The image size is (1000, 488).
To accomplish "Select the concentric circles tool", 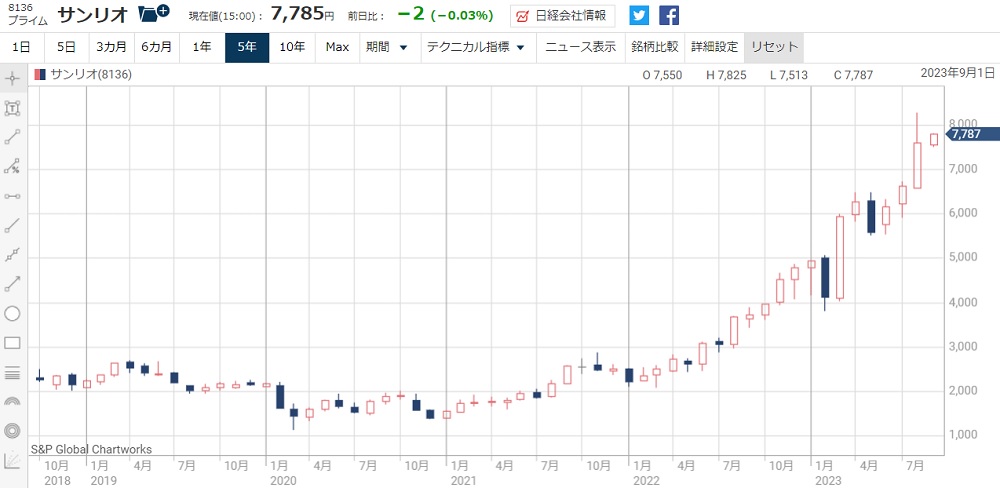I will click(12, 431).
